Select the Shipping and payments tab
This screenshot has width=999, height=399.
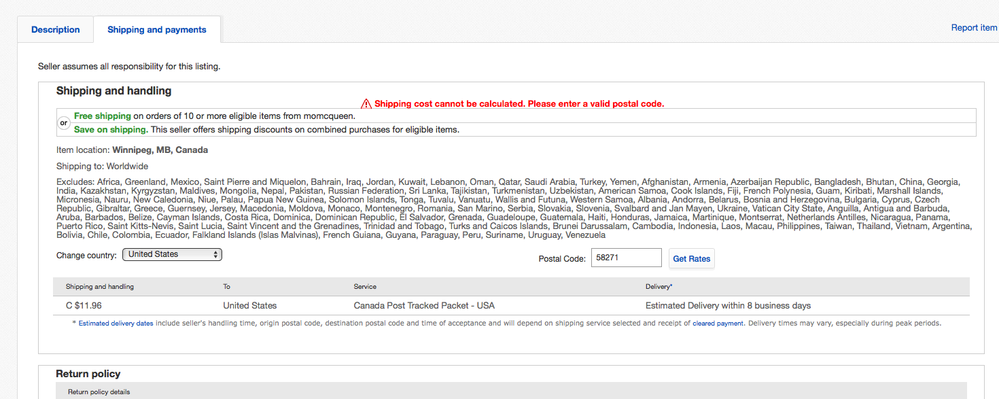pos(157,29)
